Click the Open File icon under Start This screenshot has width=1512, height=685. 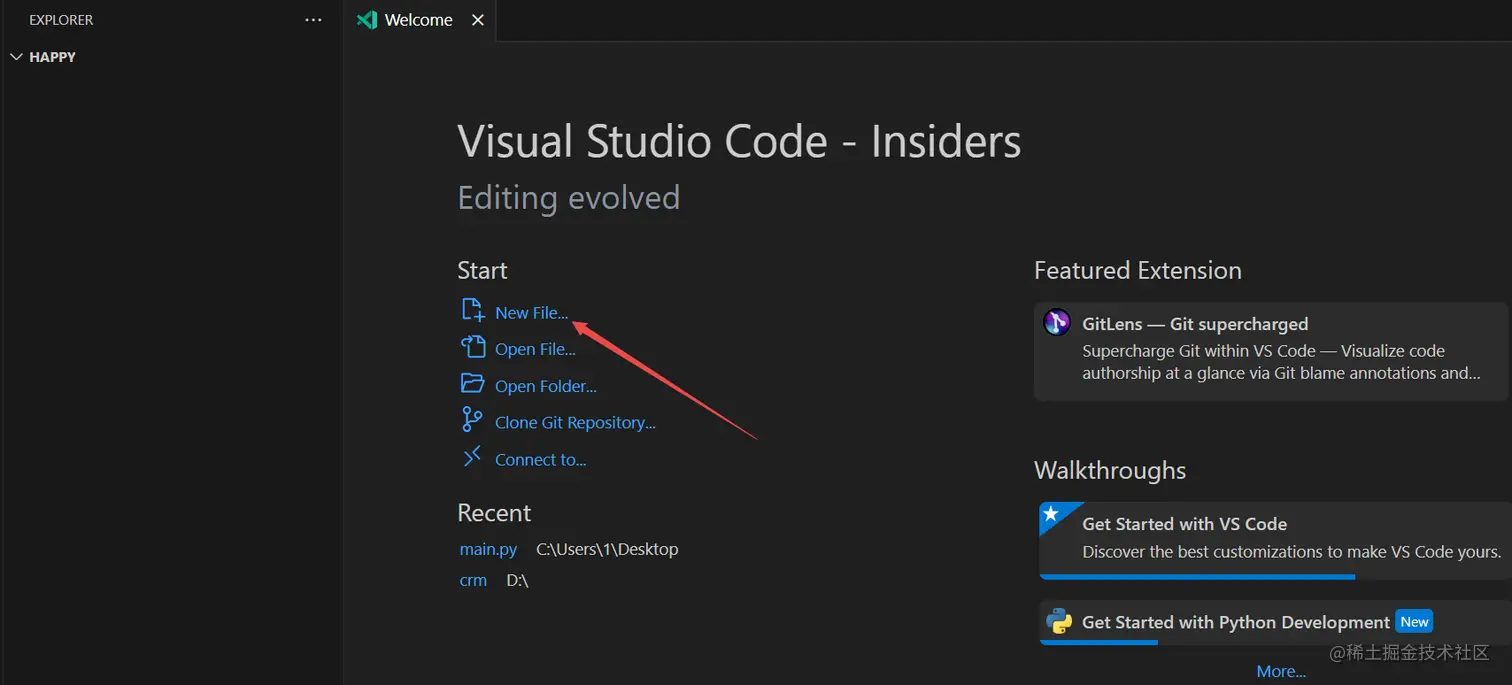pyautogui.click(x=472, y=347)
